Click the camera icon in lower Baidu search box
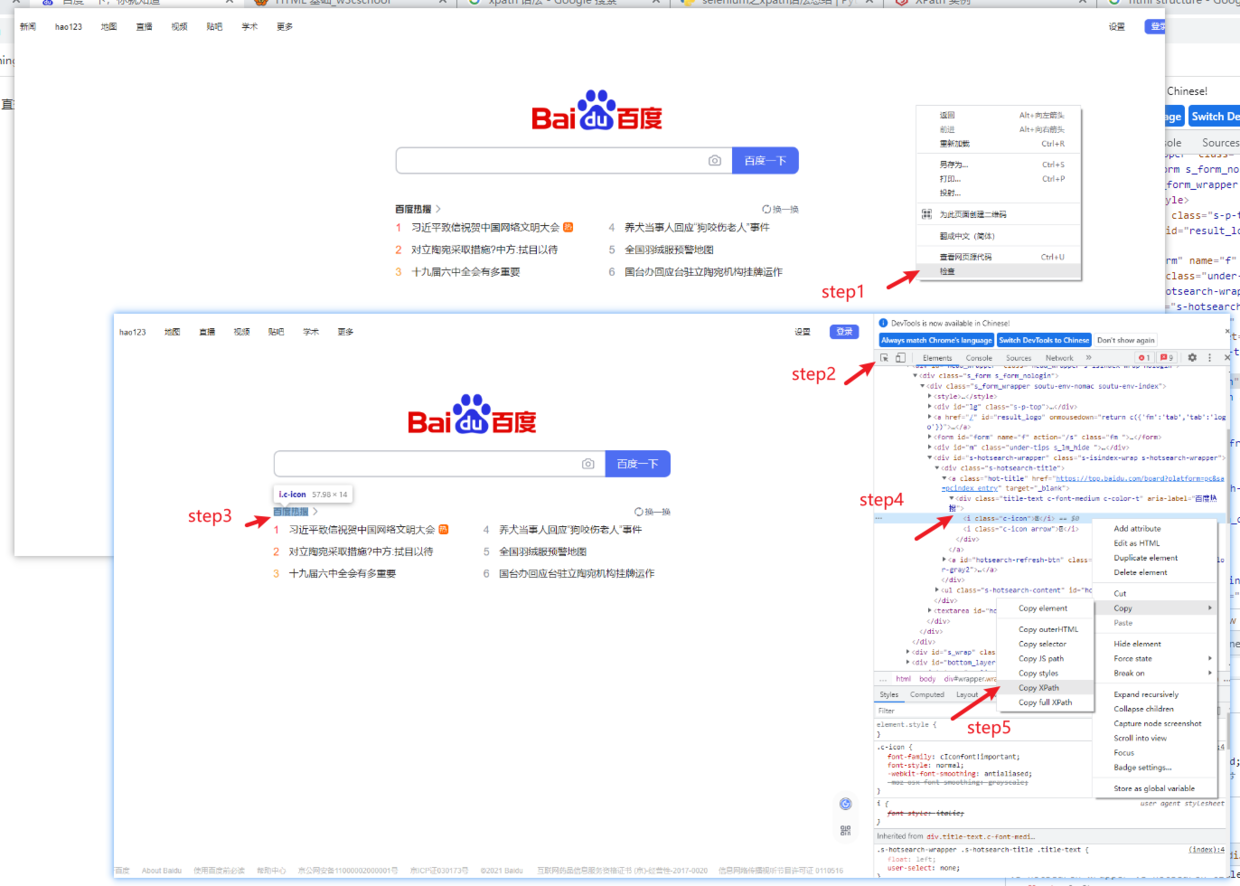This screenshot has width=1240, height=886. [x=588, y=464]
